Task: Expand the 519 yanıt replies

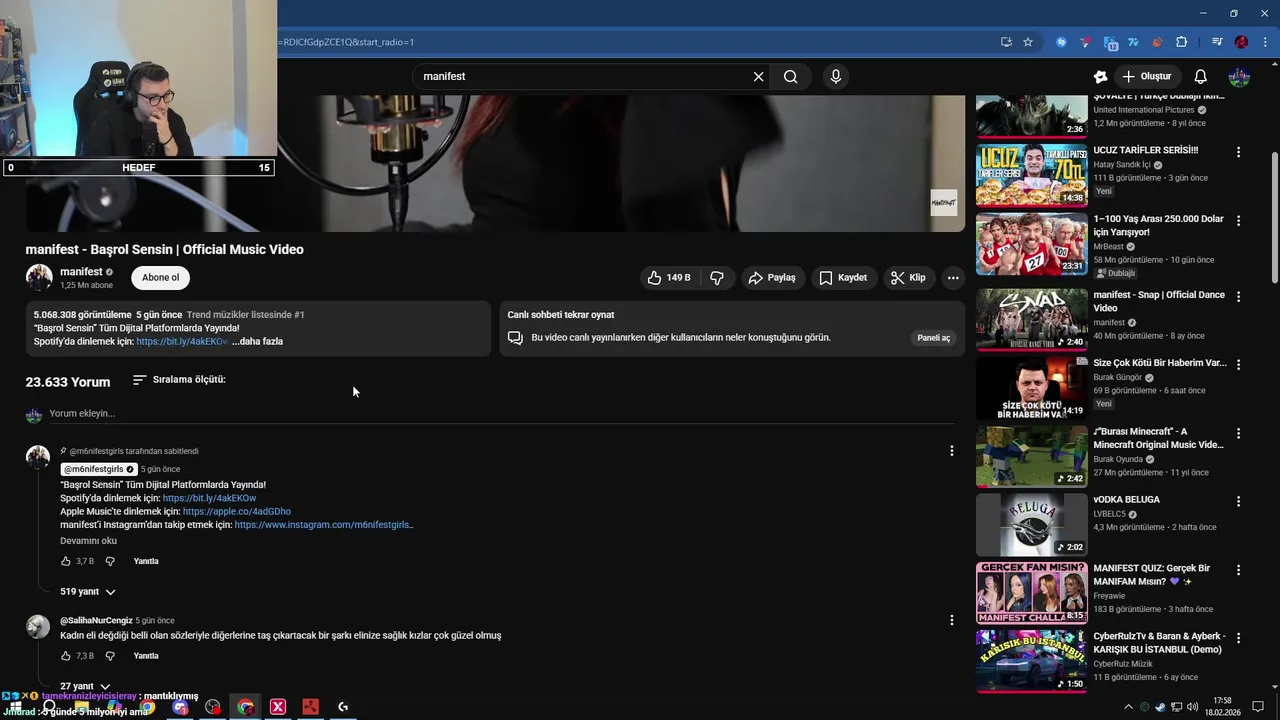Action: [x=88, y=592]
